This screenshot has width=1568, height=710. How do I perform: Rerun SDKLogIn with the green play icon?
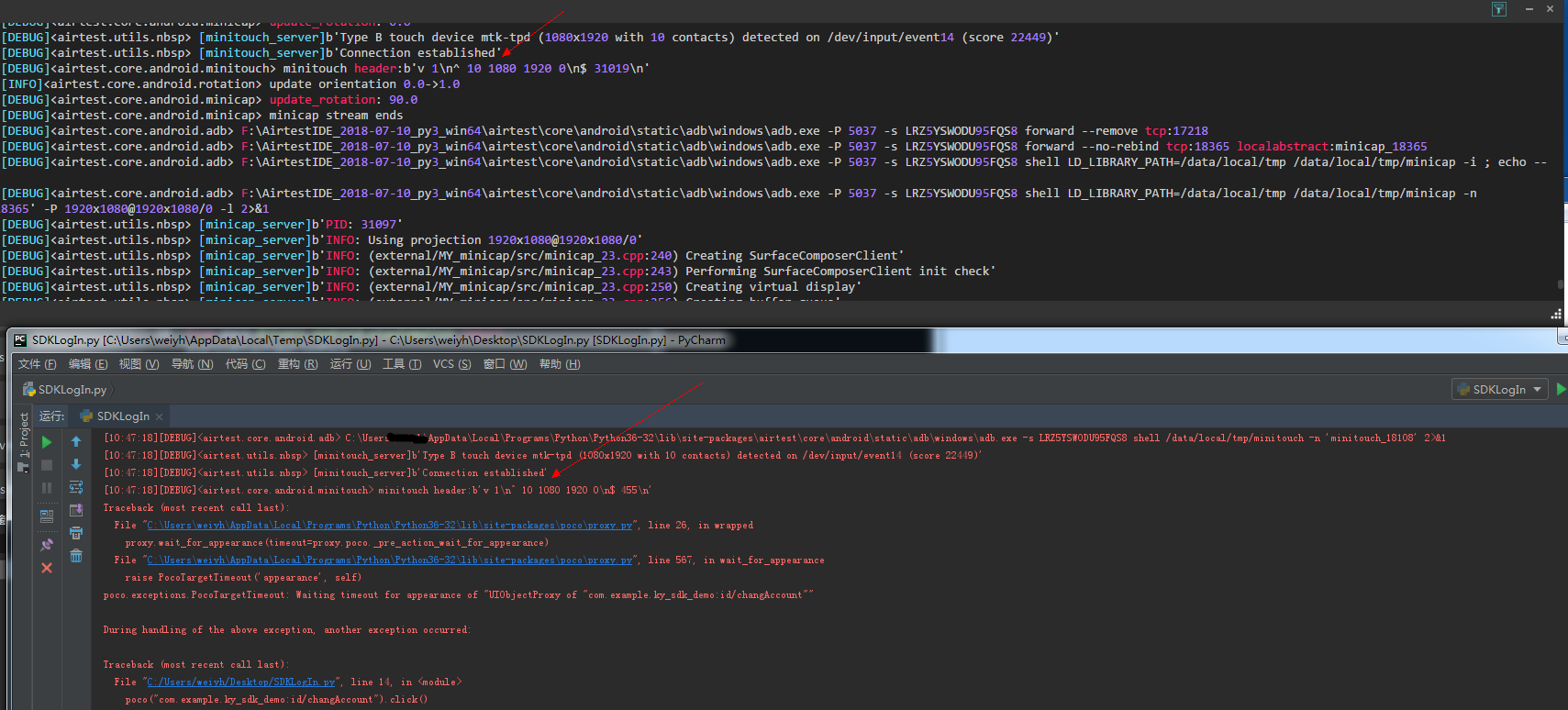pos(47,442)
